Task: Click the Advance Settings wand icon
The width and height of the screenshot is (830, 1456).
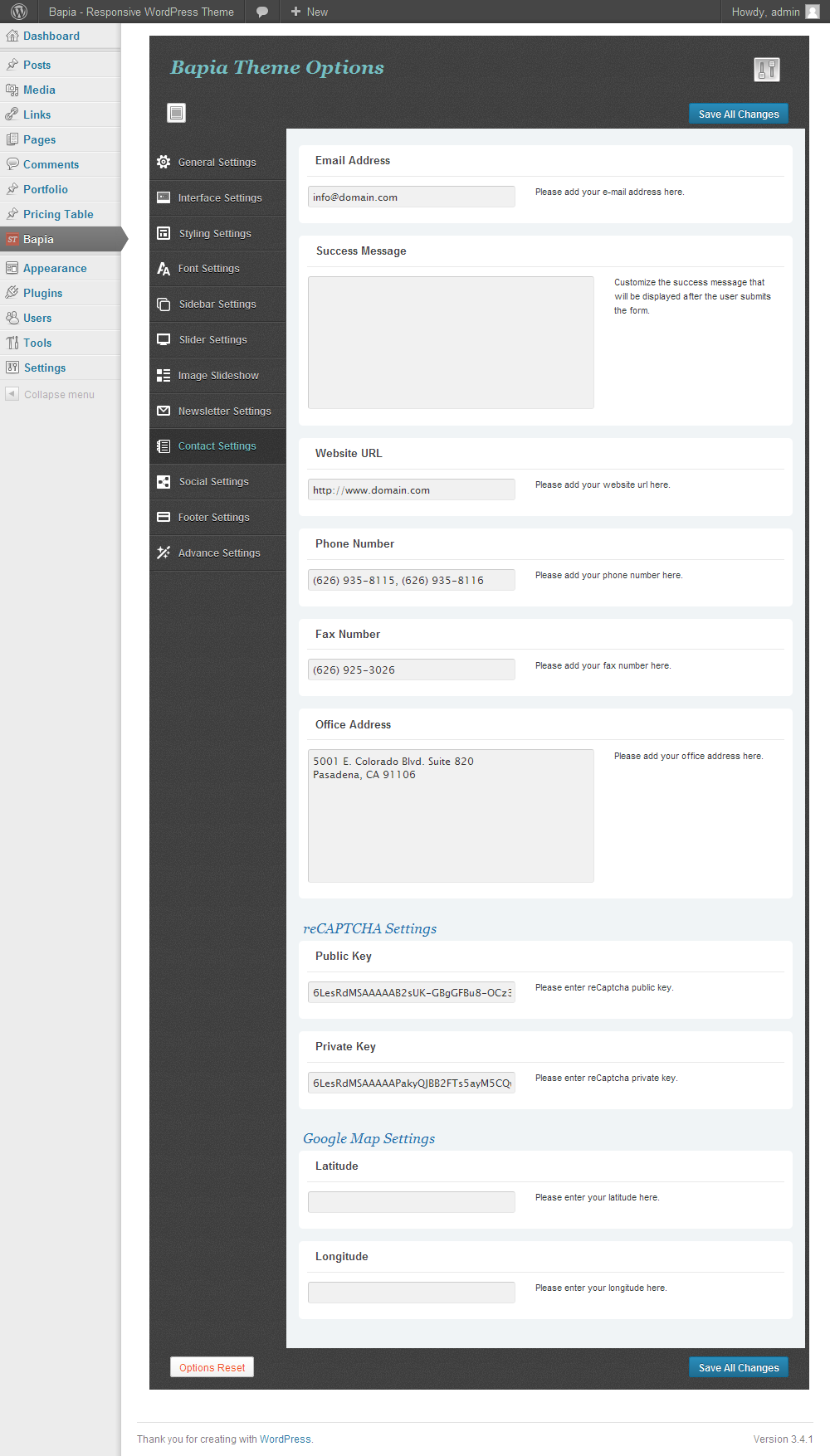Action: click(164, 553)
